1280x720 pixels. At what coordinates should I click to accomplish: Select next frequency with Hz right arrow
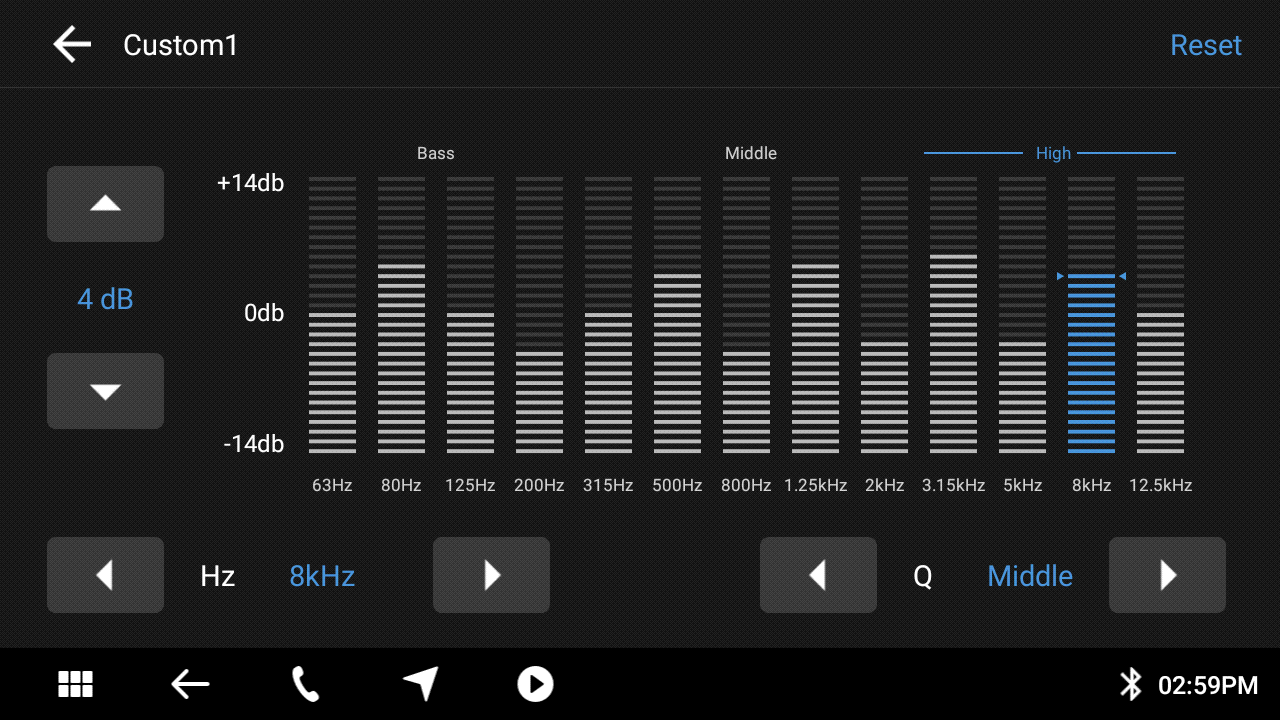pos(491,575)
